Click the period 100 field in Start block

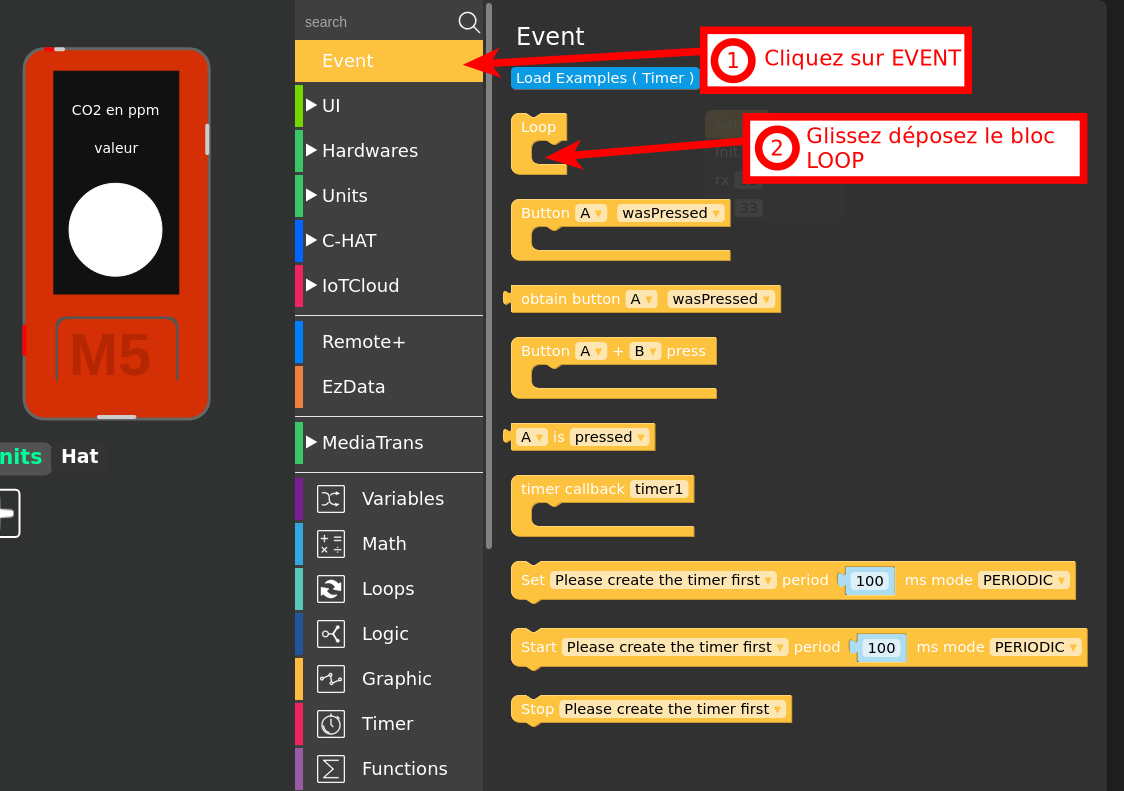coord(881,648)
